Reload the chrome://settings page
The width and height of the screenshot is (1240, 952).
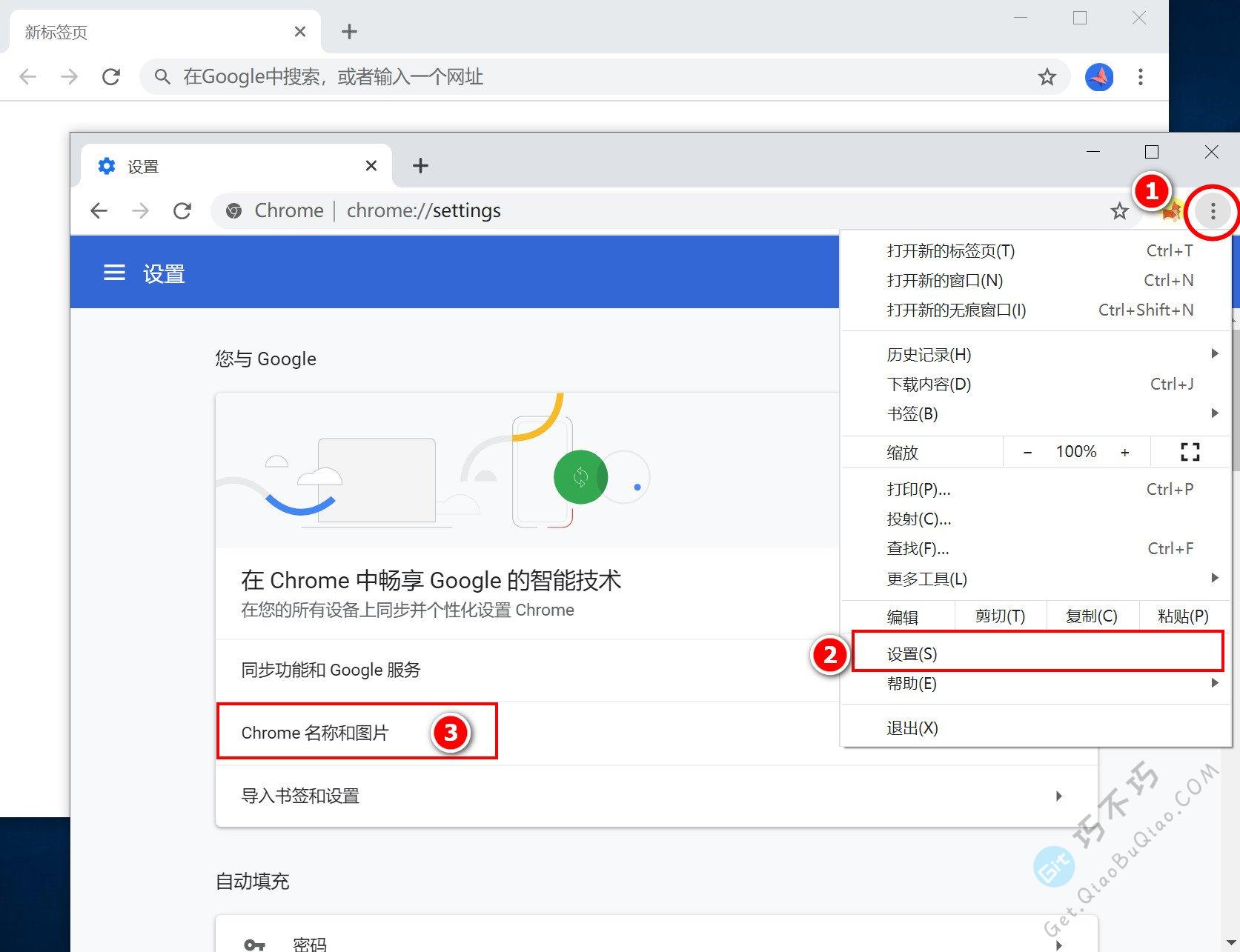click(182, 211)
